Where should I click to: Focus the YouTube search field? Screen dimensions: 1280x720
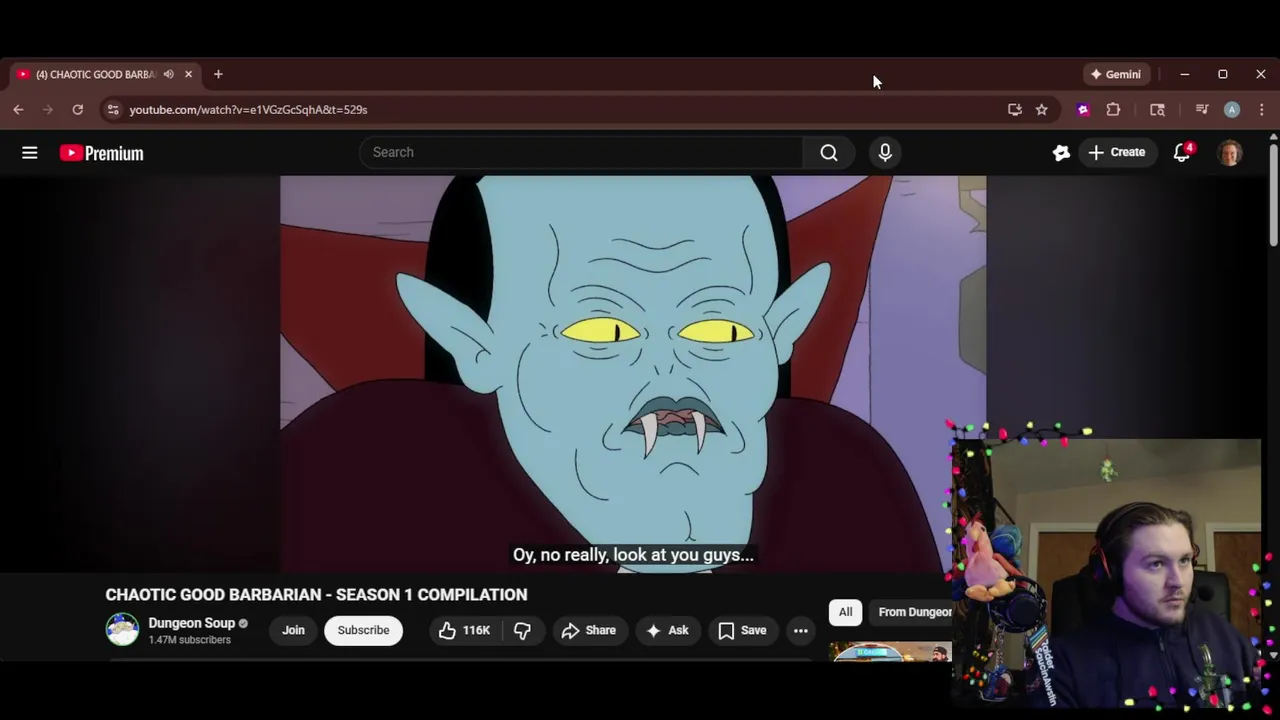tap(581, 152)
